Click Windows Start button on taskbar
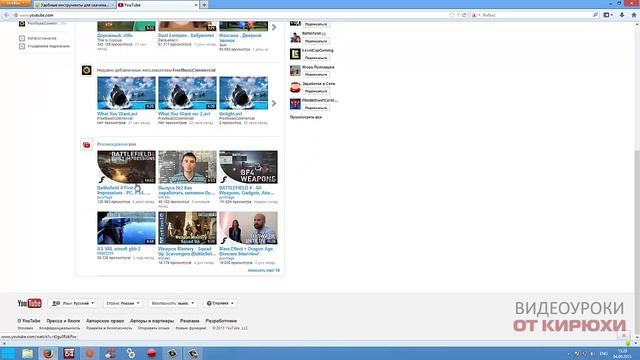Screen dimensions: 640x360 (x=8, y=353)
